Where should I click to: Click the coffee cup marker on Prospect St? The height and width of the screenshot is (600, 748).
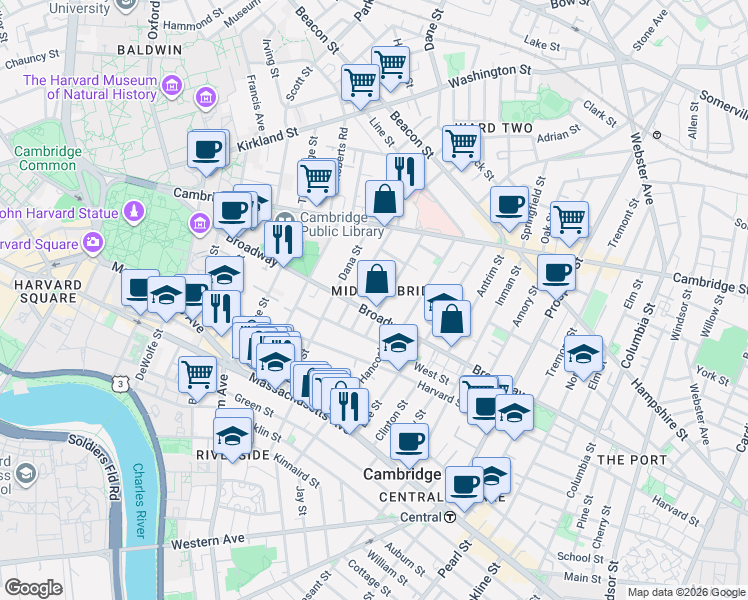tap(556, 274)
